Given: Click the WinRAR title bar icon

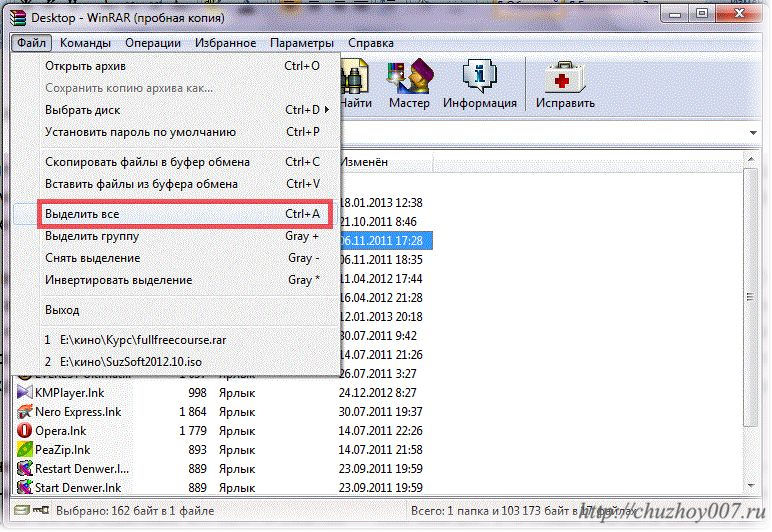Looking at the screenshot, I should pyautogui.click(x=18, y=17).
